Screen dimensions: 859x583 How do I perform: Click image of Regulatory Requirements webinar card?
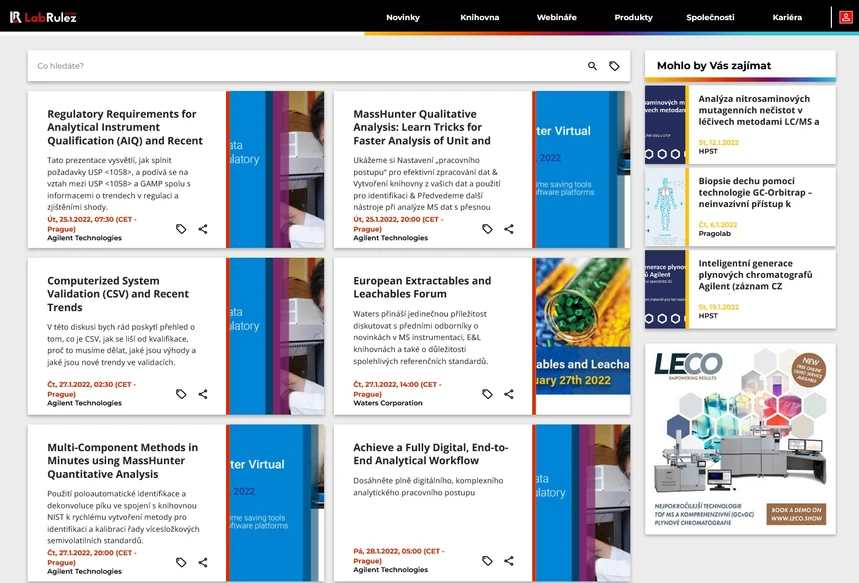tap(275, 169)
